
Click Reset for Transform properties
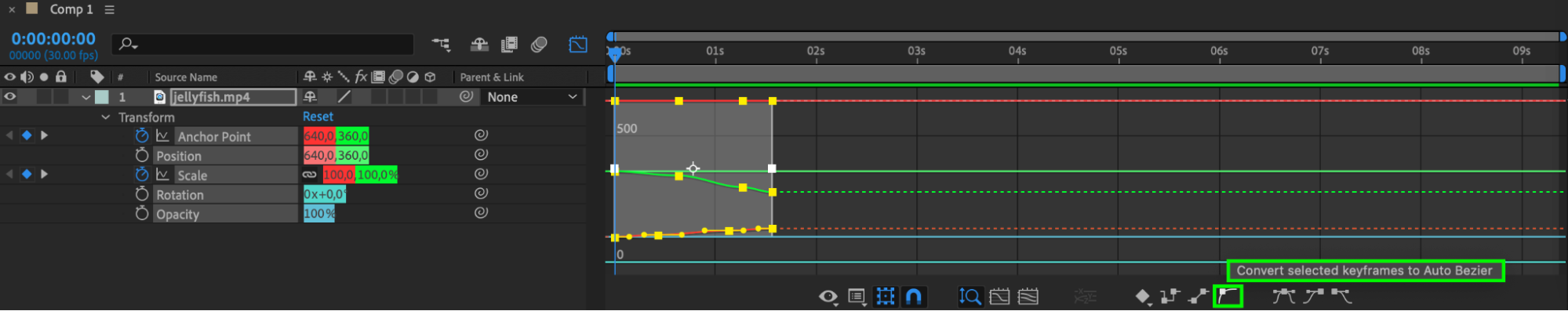pyautogui.click(x=318, y=117)
